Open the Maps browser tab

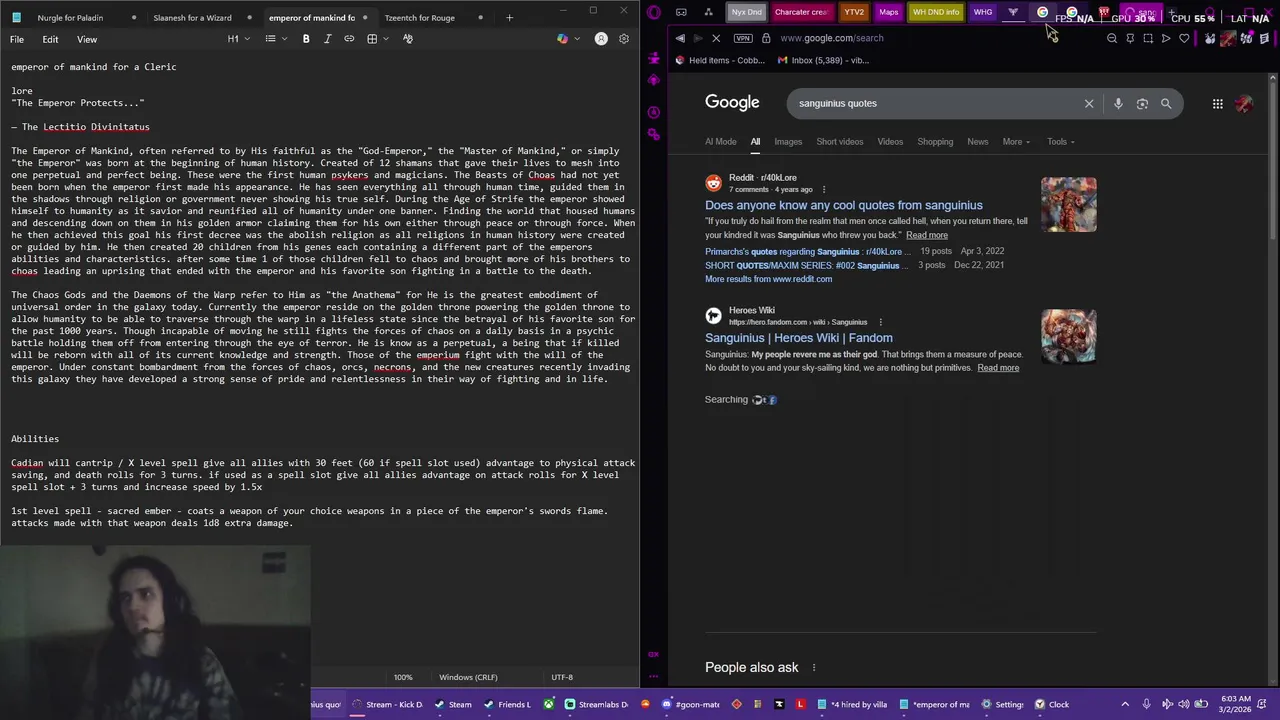888,12
